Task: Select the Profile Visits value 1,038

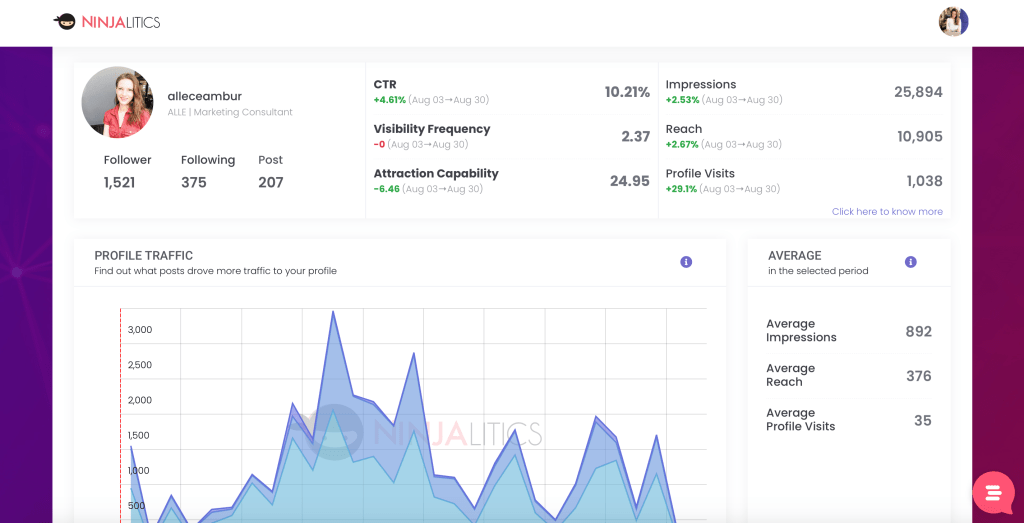Action: (924, 181)
